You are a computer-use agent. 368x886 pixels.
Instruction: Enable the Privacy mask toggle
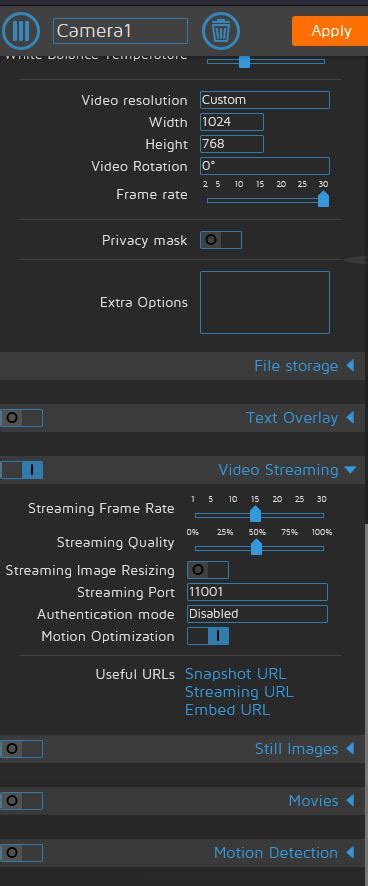(x=221, y=240)
